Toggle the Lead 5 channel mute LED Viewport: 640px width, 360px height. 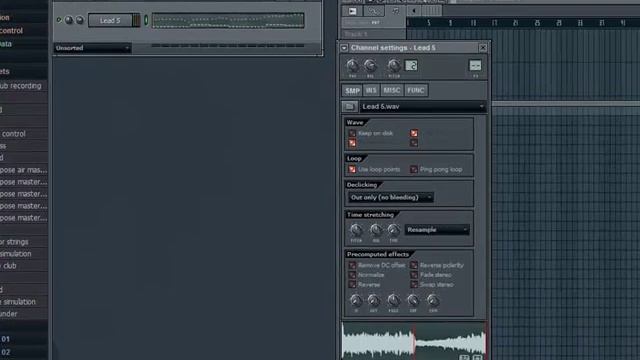coord(59,20)
